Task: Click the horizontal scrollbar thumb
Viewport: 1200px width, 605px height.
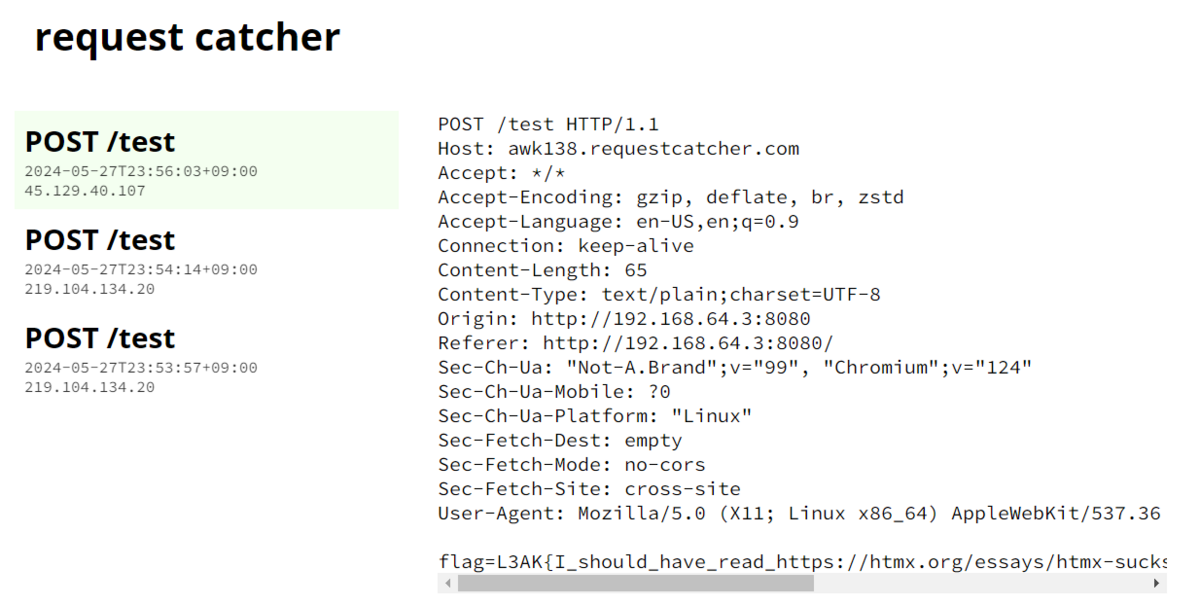Action: tap(636, 583)
